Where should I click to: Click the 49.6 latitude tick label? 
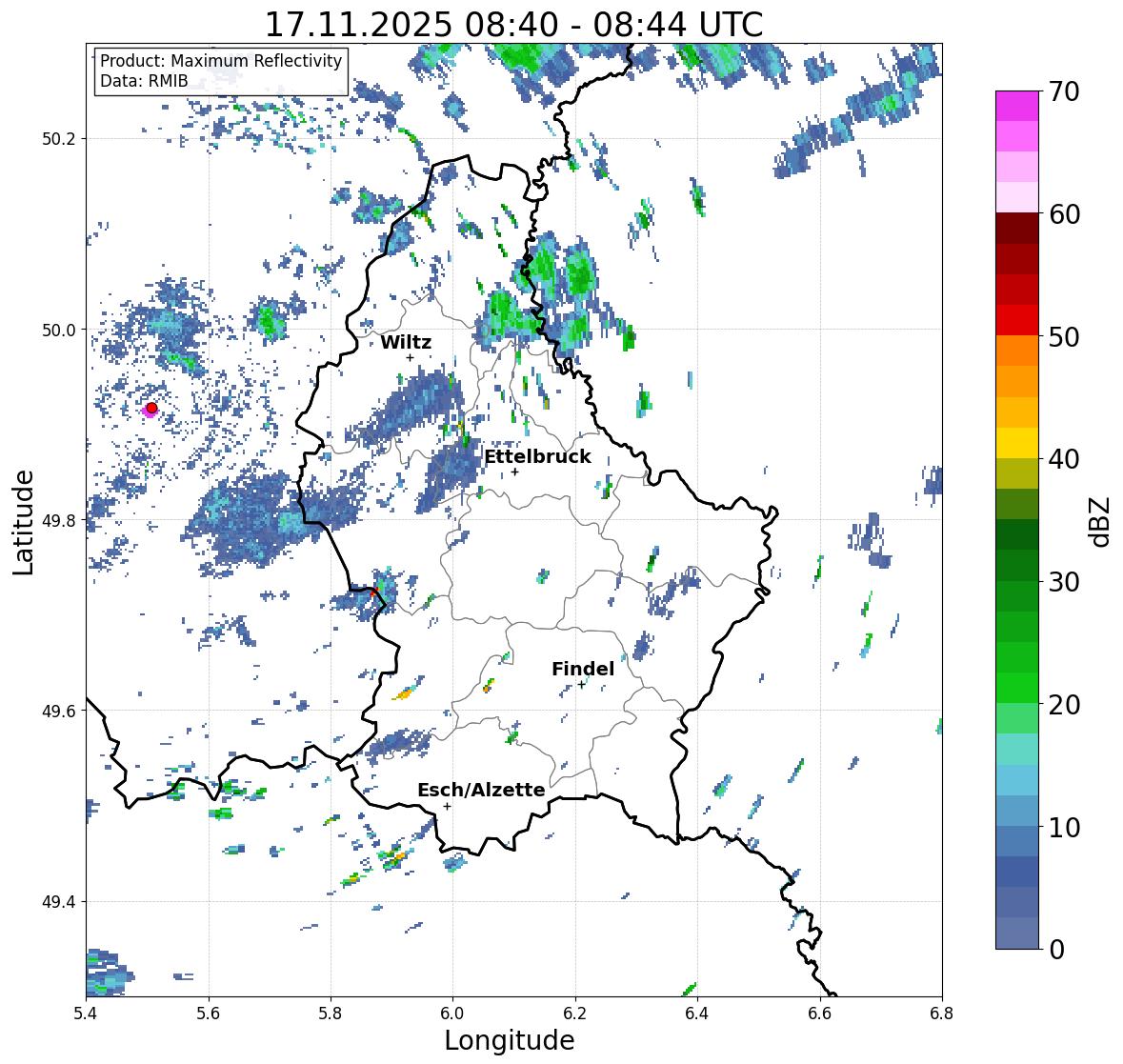59,711
